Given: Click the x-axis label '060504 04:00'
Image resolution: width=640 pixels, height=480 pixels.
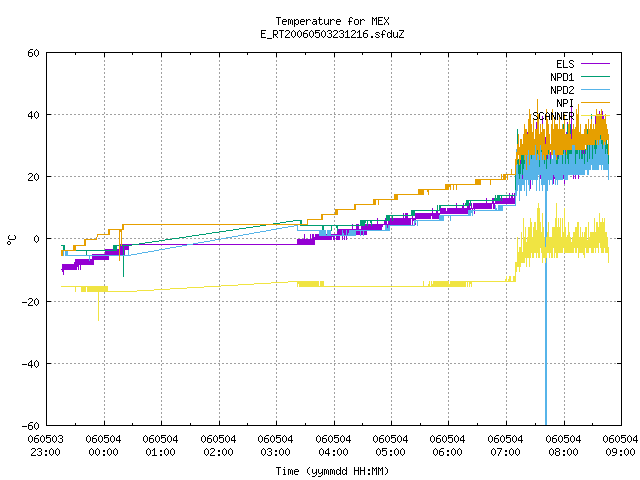Looking at the screenshot, I should tap(333, 446).
